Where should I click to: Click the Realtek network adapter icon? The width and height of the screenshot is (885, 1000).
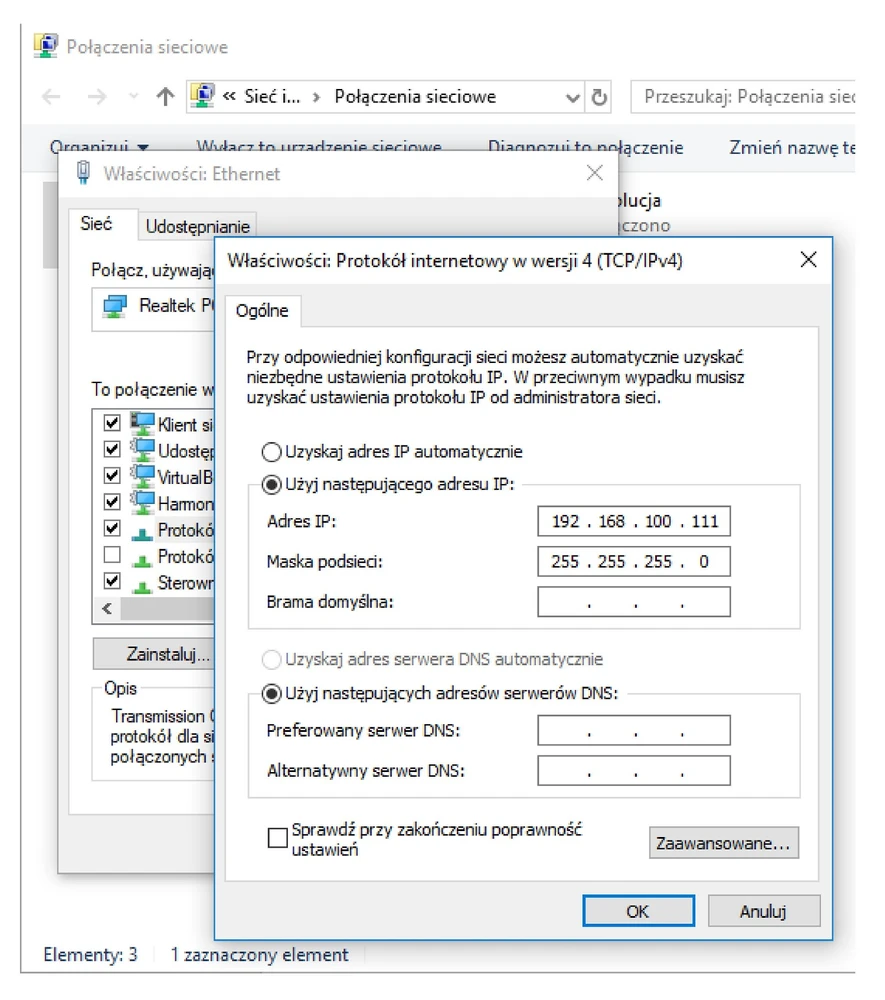click(116, 306)
